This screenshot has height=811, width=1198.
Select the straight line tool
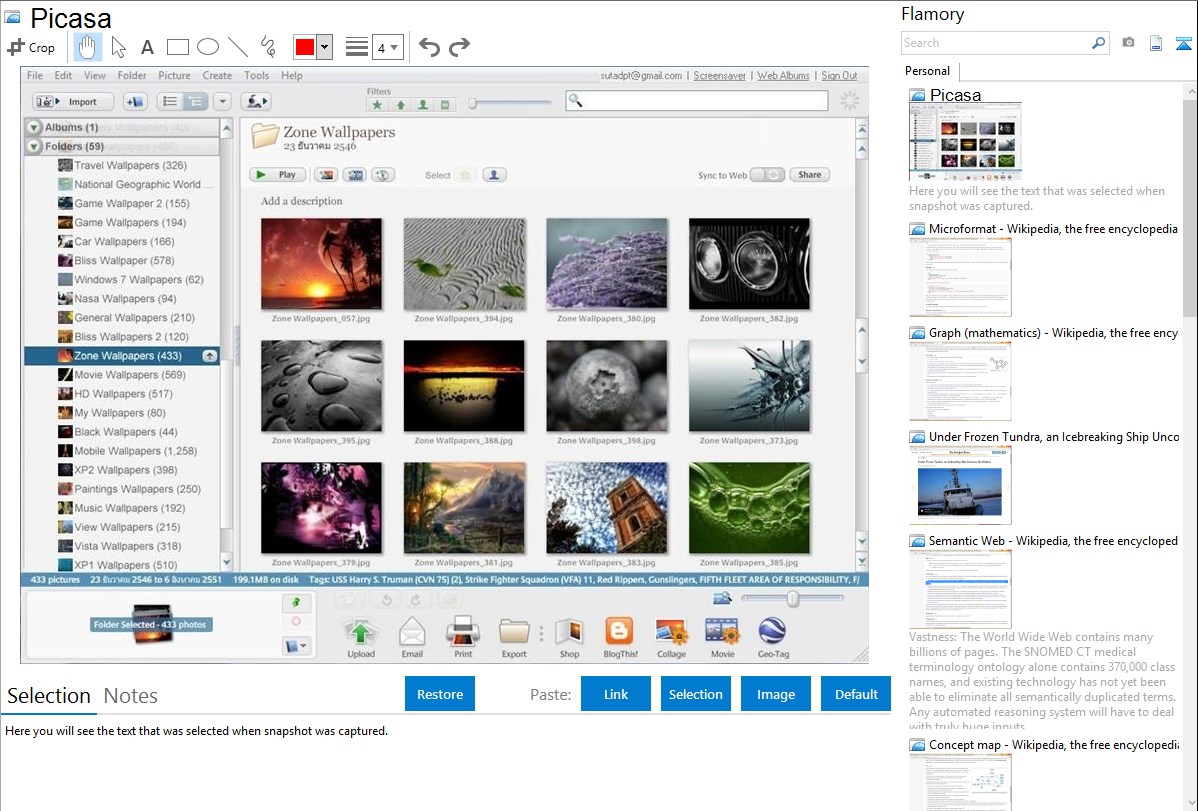point(238,47)
